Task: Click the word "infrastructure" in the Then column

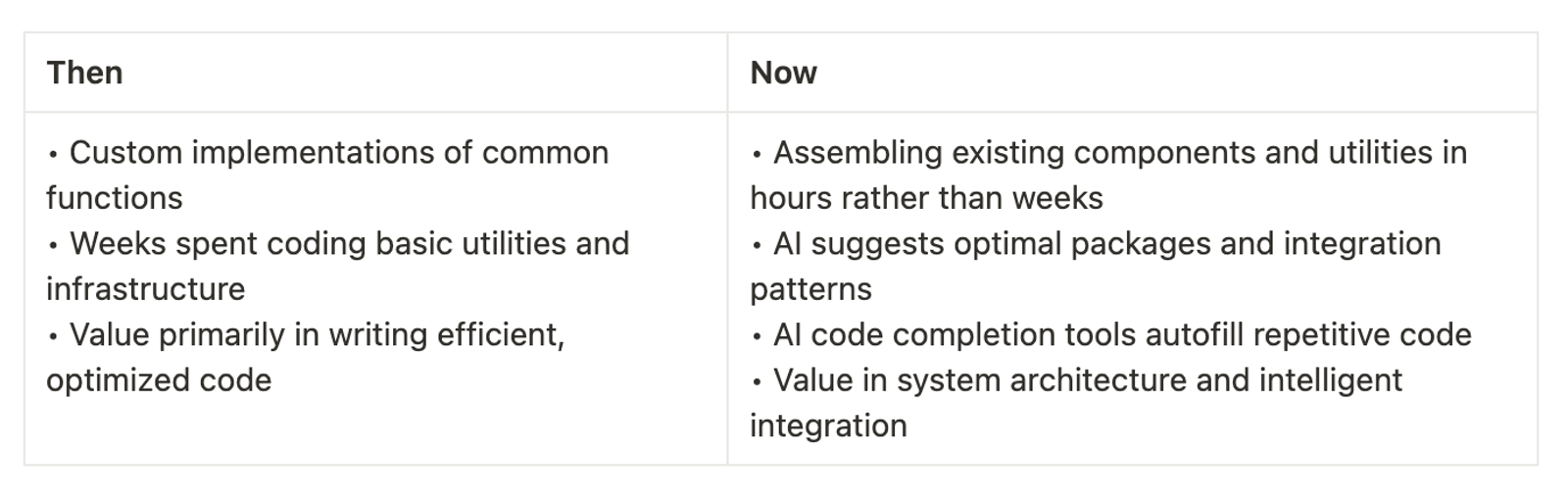Action: point(145,289)
